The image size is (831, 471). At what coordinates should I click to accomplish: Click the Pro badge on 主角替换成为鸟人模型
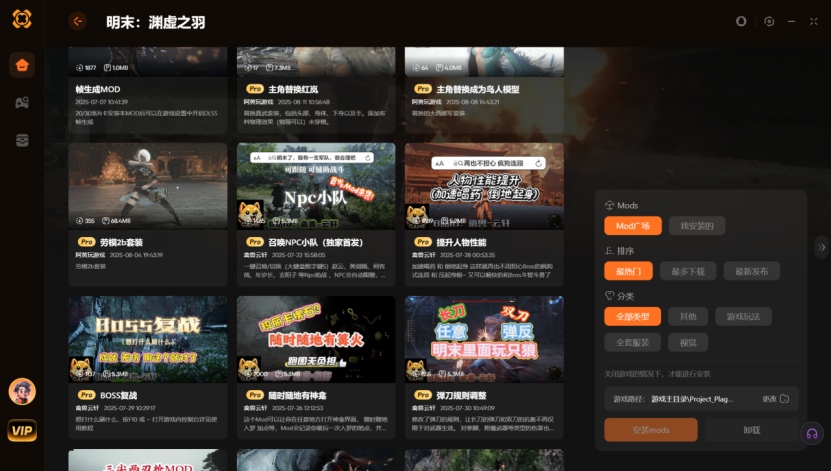(423, 89)
